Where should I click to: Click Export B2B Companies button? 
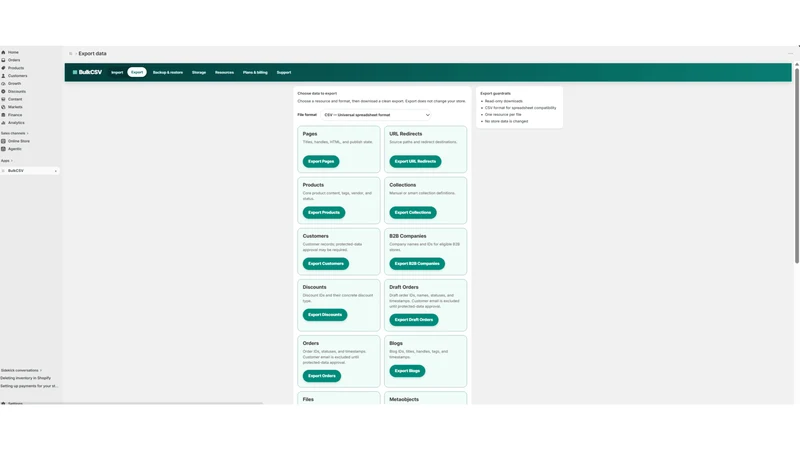click(417, 264)
